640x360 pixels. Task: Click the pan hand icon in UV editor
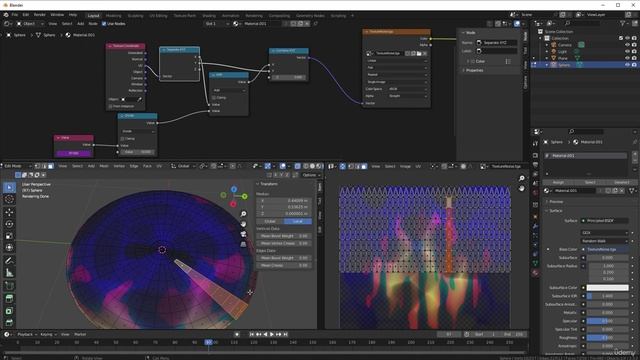(x=521, y=189)
